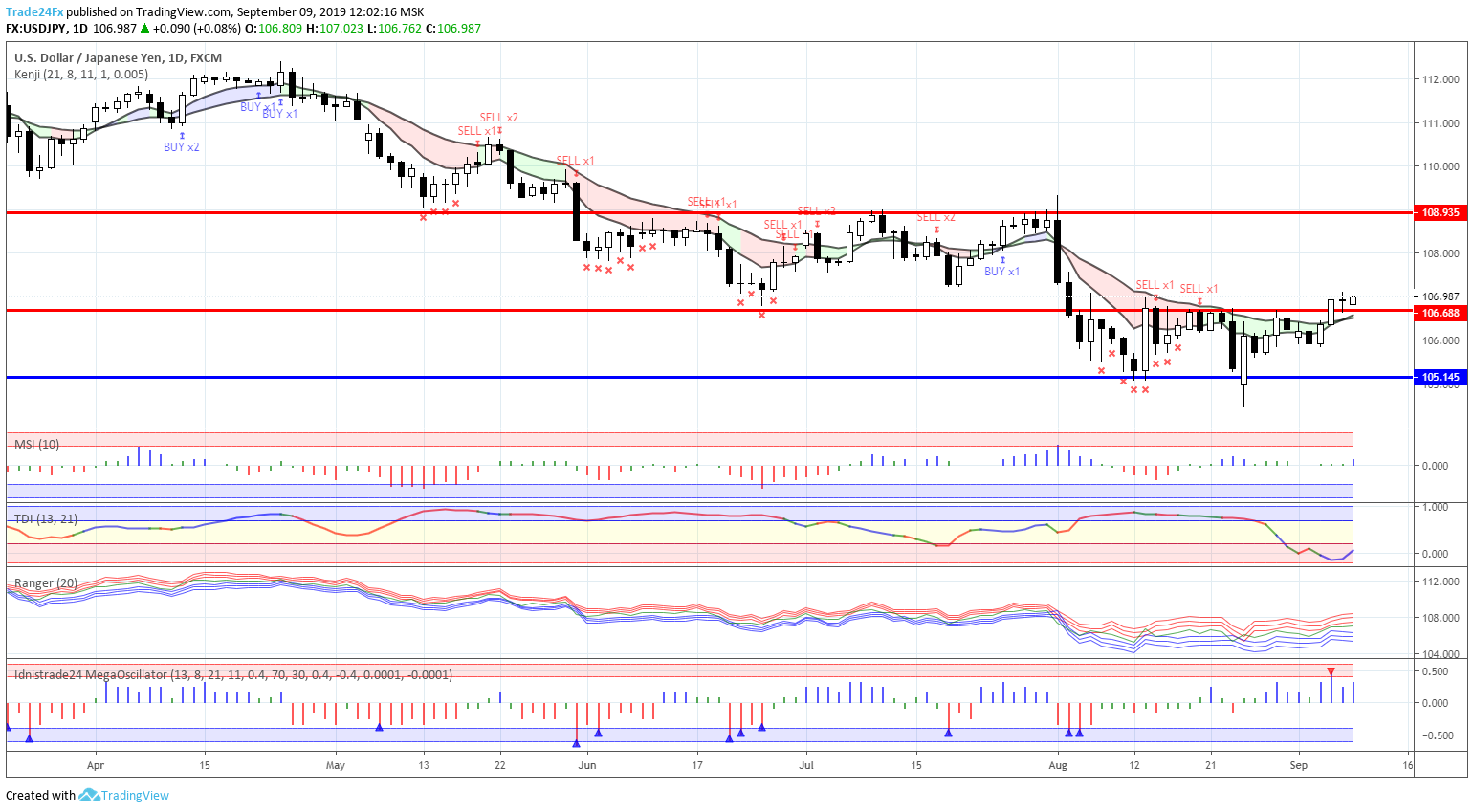This screenshot has height=812, width=1474.
Task: Click the high value H:107.023
Action: tap(335, 29)
